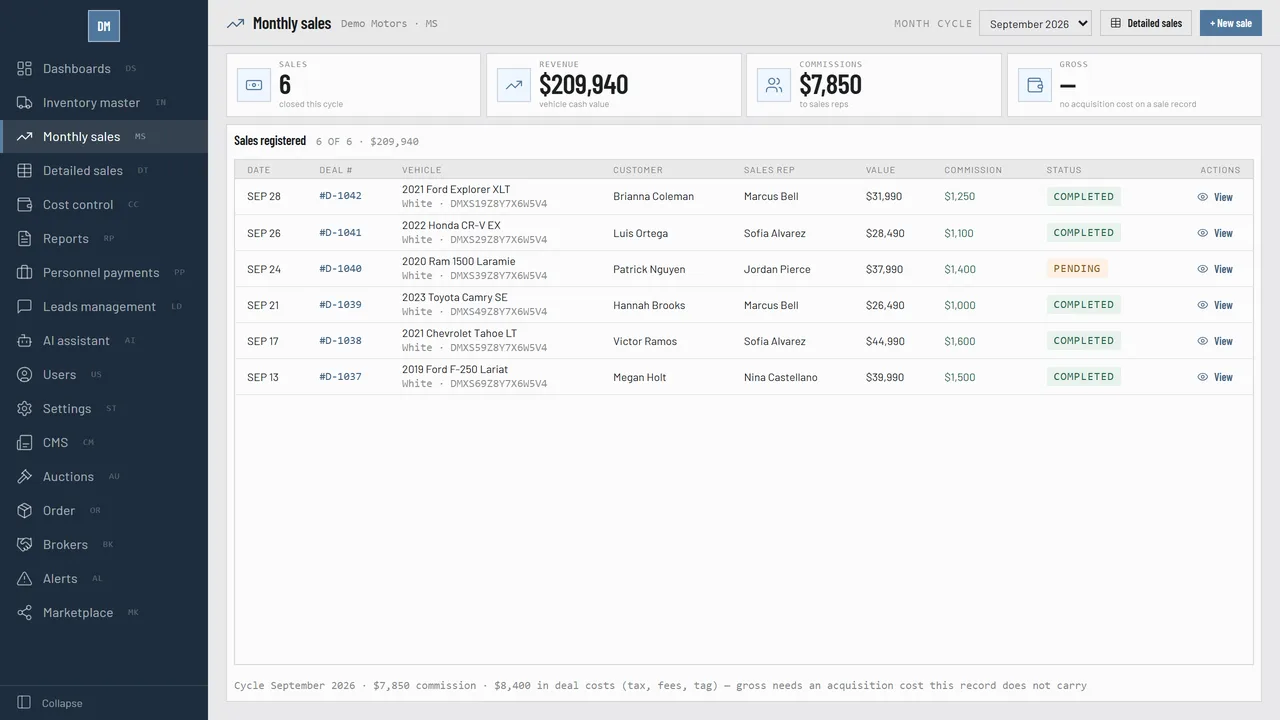Open the Personnel payments page

click(x=104, y=272)
